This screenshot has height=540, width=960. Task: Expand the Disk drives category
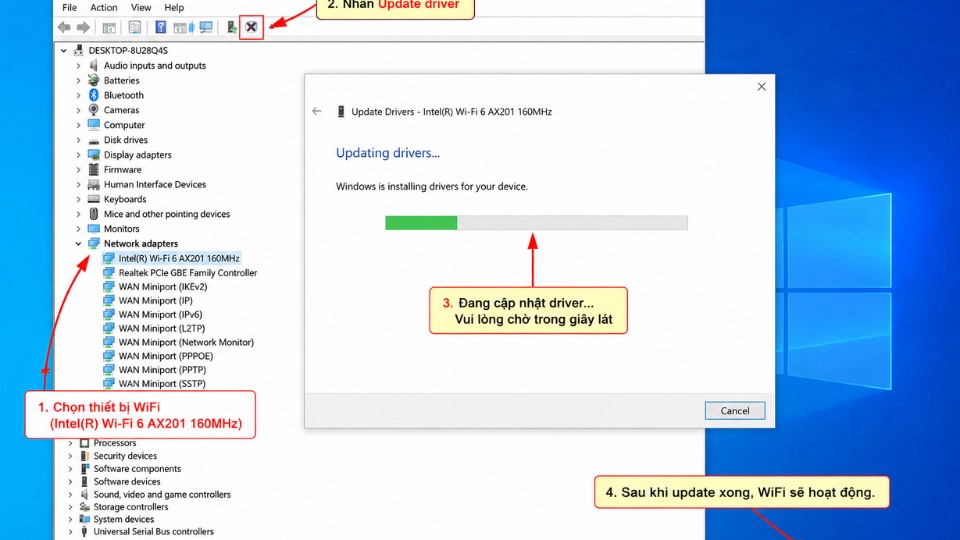click(x=78, y=140)
